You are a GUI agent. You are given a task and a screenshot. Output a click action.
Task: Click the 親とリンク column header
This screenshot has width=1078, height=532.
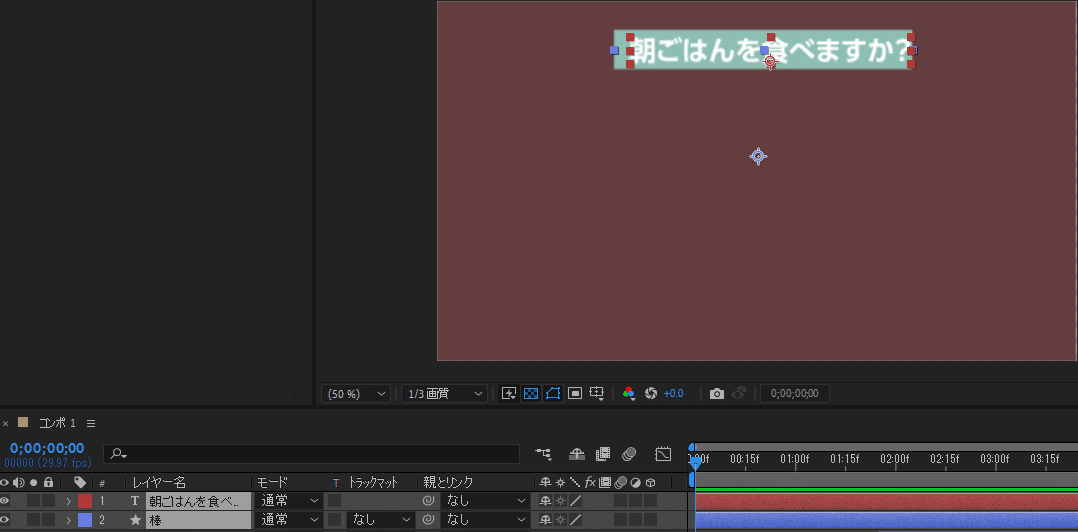coord(448,483)
